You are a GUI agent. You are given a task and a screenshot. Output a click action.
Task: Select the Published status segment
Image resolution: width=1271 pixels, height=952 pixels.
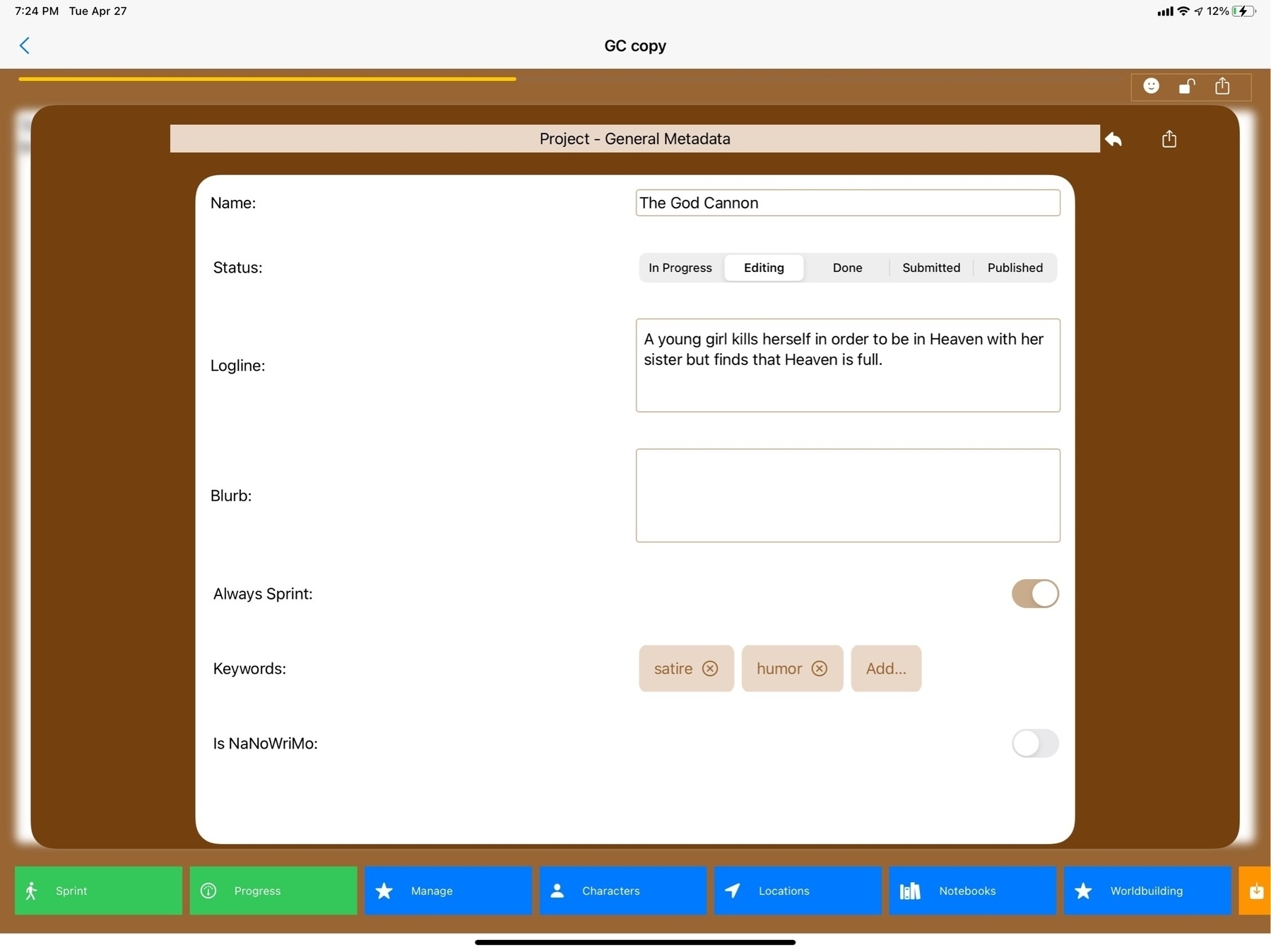[1015, 268]
